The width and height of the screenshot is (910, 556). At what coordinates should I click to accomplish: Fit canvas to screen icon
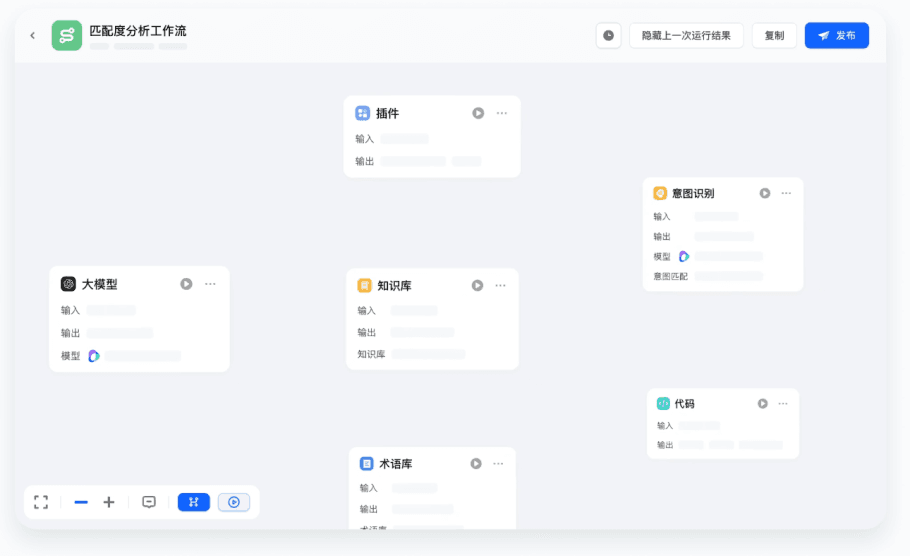pyautogui.click(x=41, y=502)
